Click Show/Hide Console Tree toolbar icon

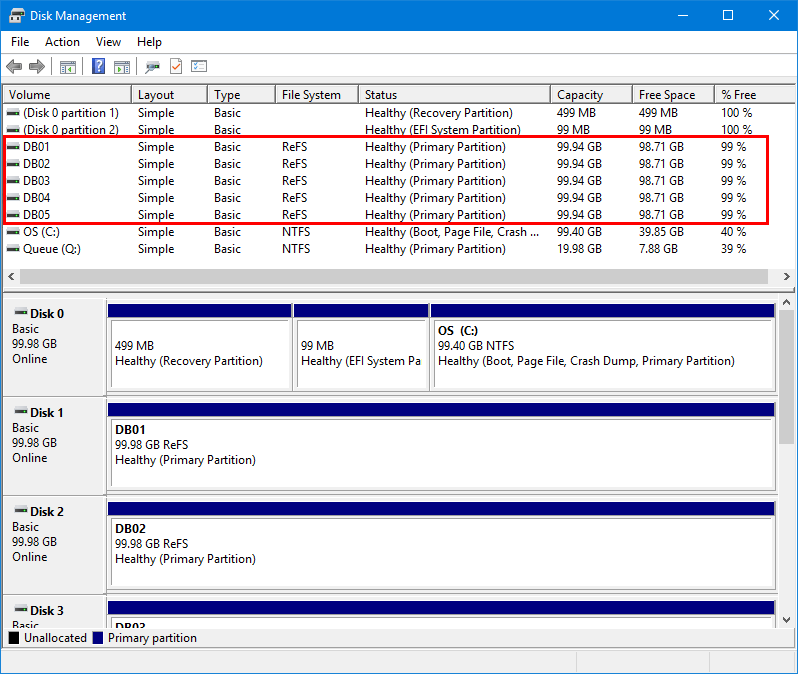pos(68,67)
